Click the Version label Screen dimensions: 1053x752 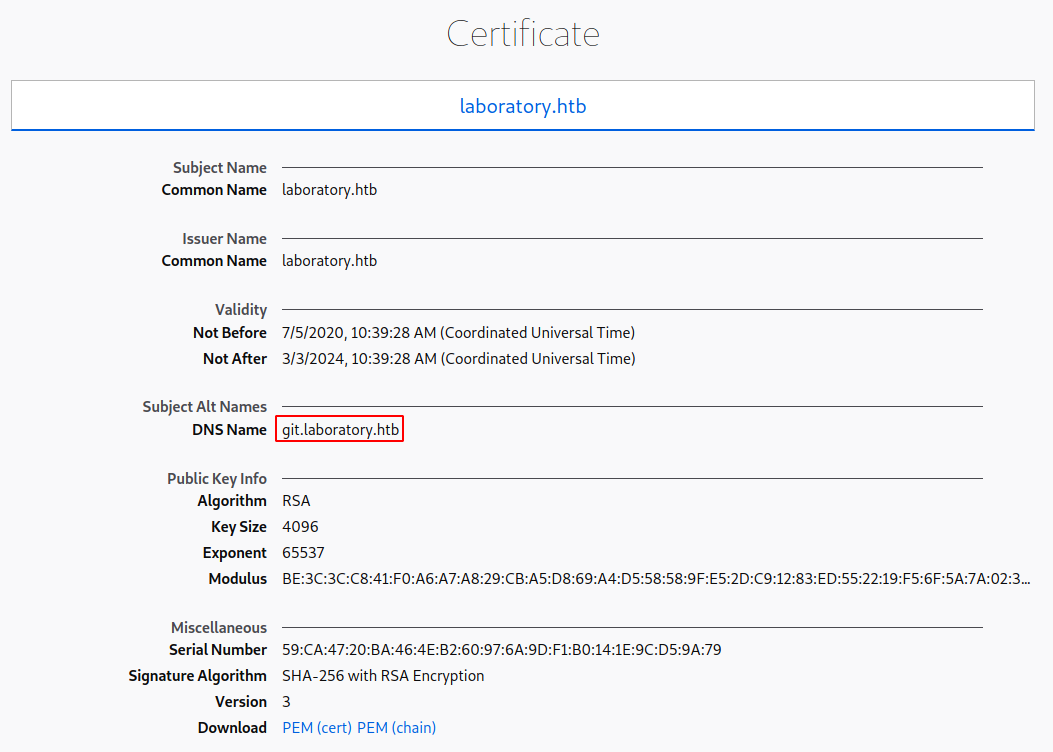241,702
